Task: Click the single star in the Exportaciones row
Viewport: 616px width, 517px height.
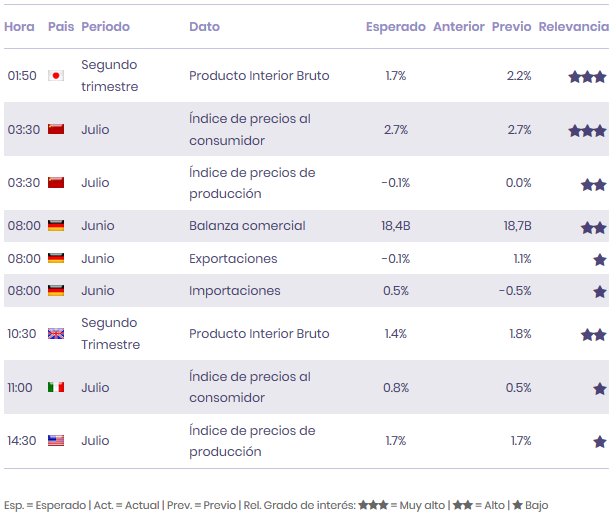Action: pyautogui.click(x=599, y=260)
